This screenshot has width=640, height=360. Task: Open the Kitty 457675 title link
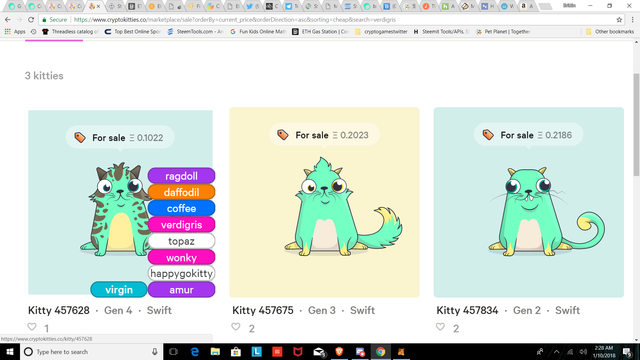[263, 310]
